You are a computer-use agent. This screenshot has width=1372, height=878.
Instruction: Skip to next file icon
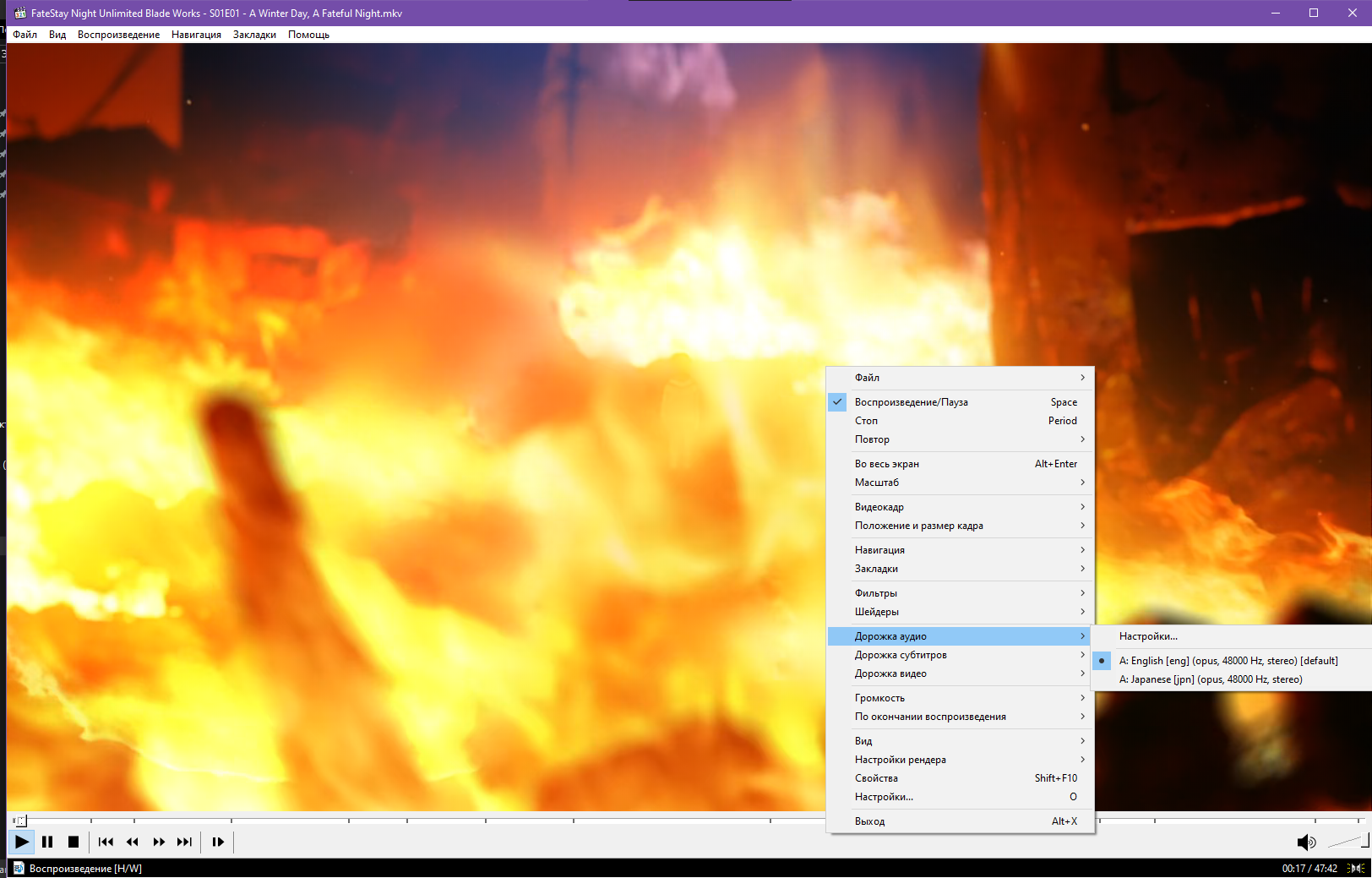pyautogui.click(x=184, y=842)
